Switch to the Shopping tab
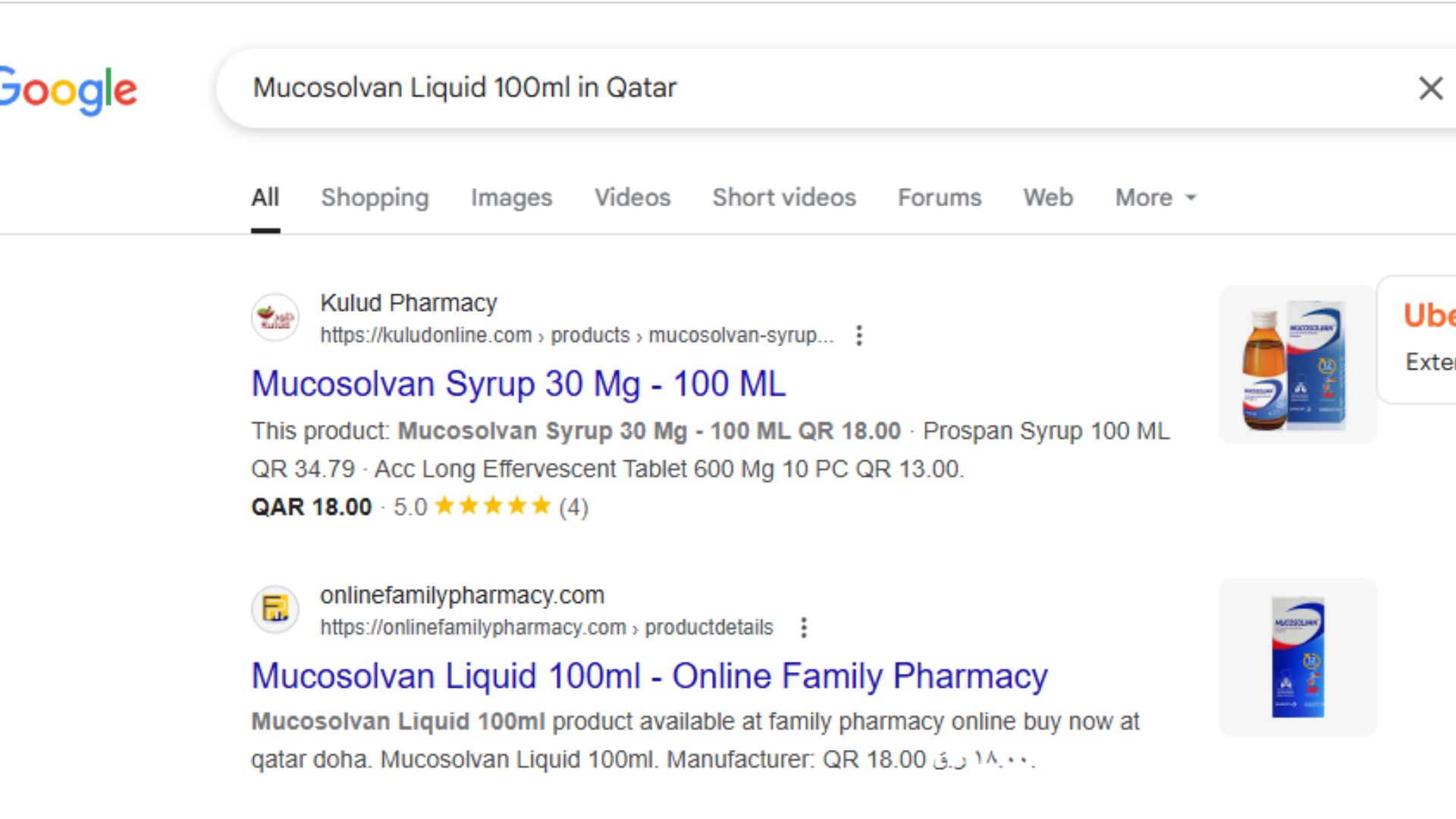1456x819 pixels. tap(375, 198)
